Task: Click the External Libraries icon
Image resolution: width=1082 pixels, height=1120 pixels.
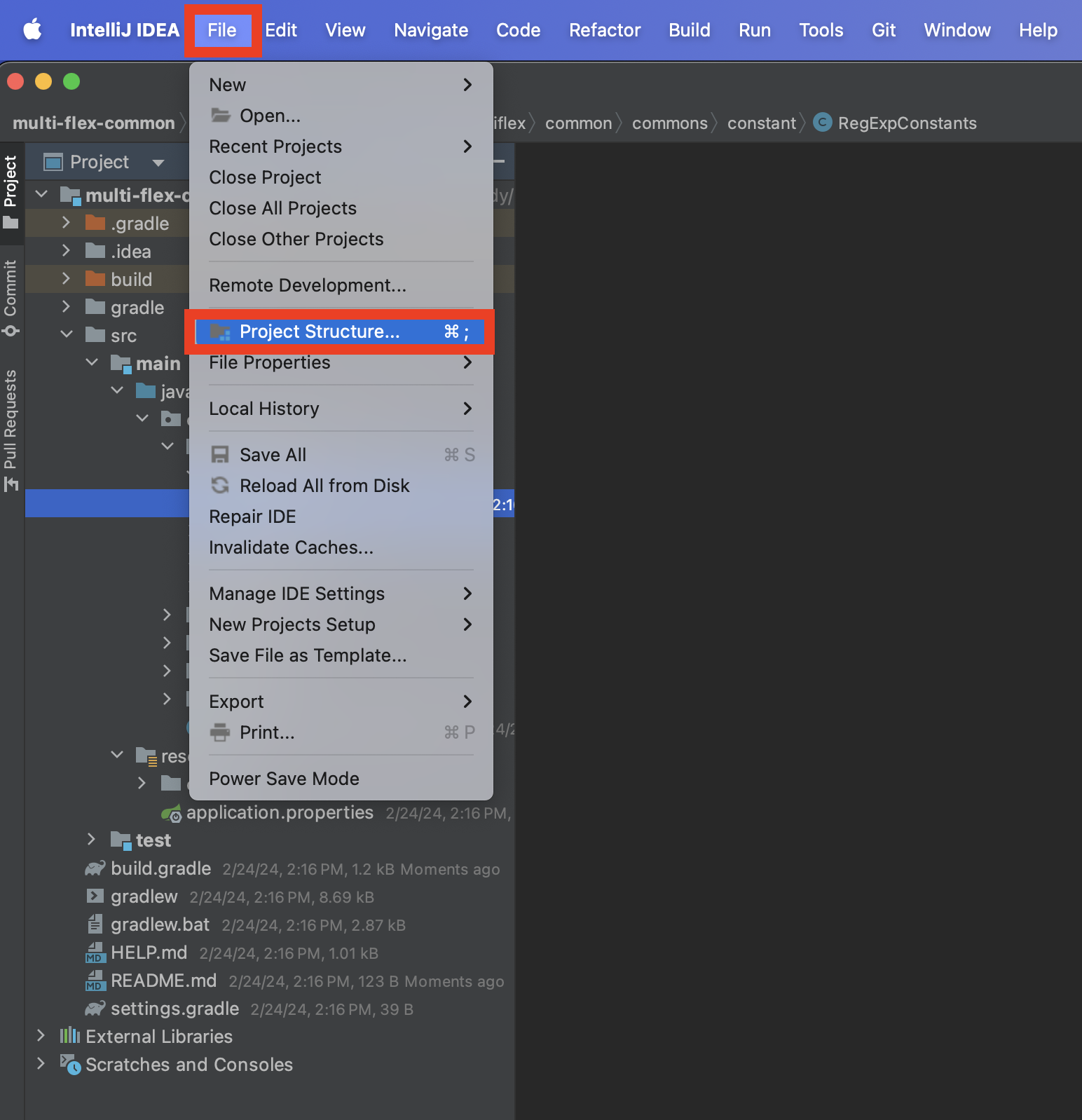Action: tap(70, 1036)
